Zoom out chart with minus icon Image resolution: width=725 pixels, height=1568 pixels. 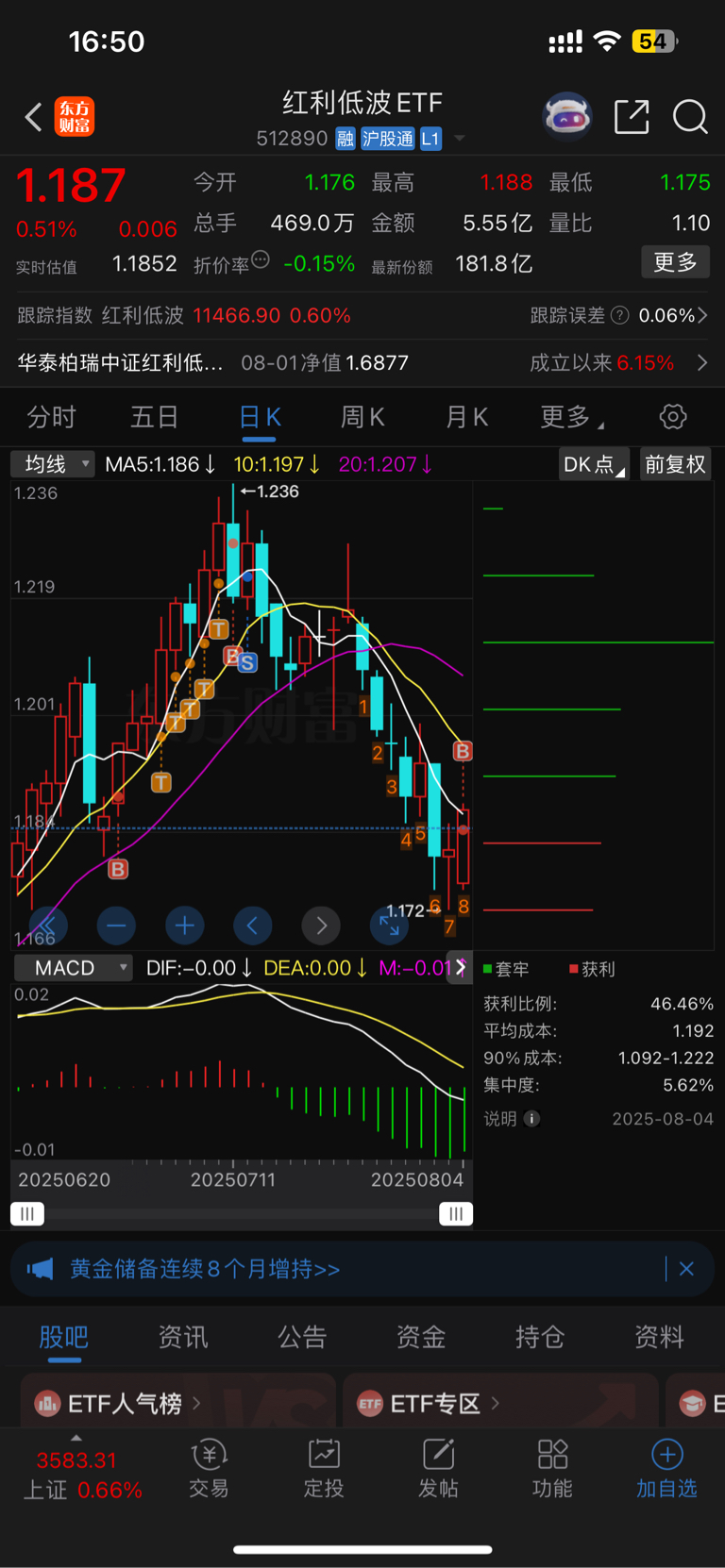(116, 926)
